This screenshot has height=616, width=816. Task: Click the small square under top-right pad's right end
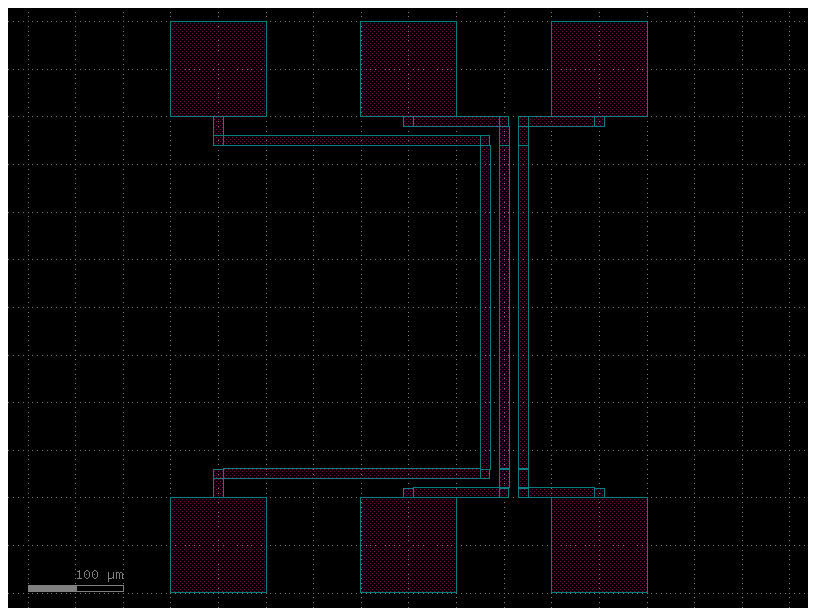tap(599, 122)
